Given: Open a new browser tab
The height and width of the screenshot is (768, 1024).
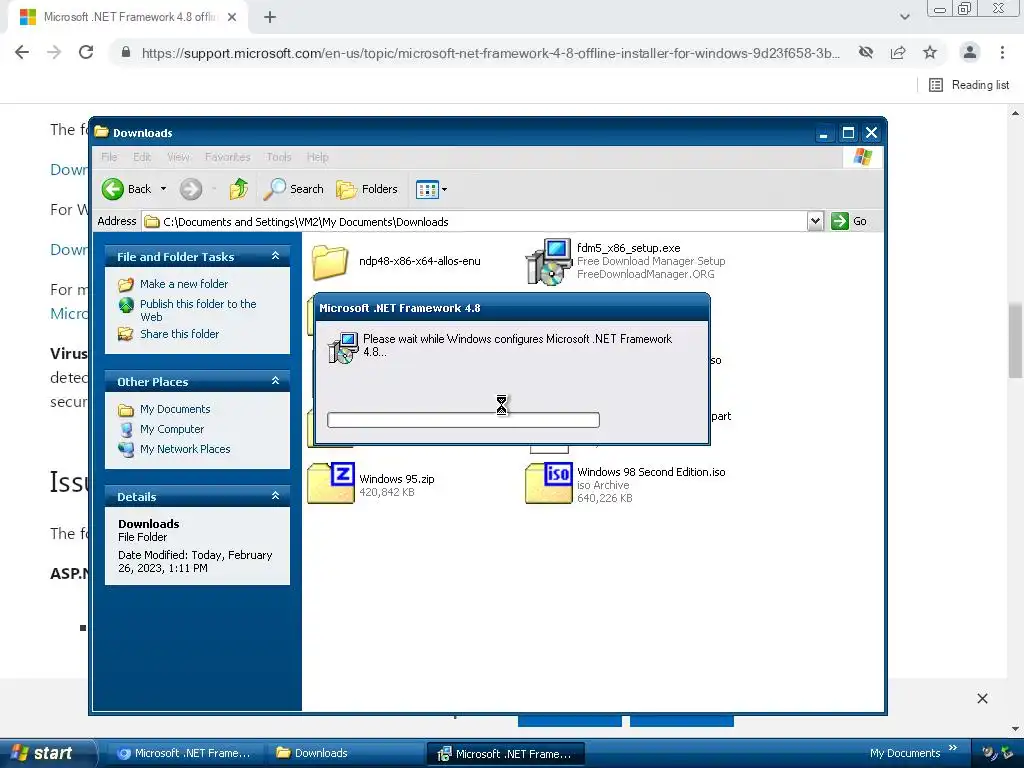Looking at the screenshot, I should coord(270,18).
